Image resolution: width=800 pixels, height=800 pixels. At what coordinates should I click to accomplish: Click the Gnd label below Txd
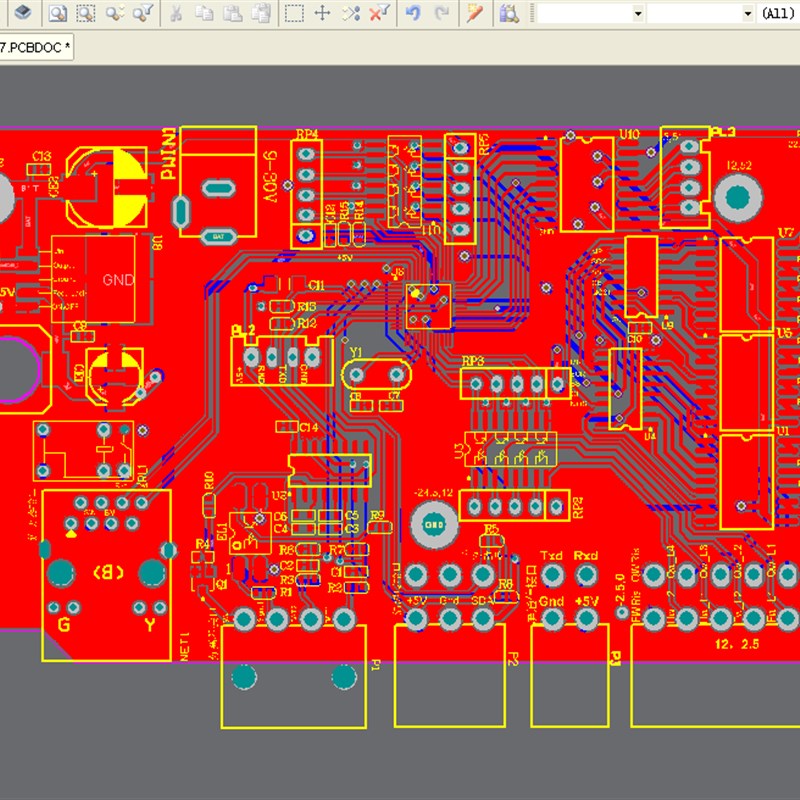(x=551, y=602)
